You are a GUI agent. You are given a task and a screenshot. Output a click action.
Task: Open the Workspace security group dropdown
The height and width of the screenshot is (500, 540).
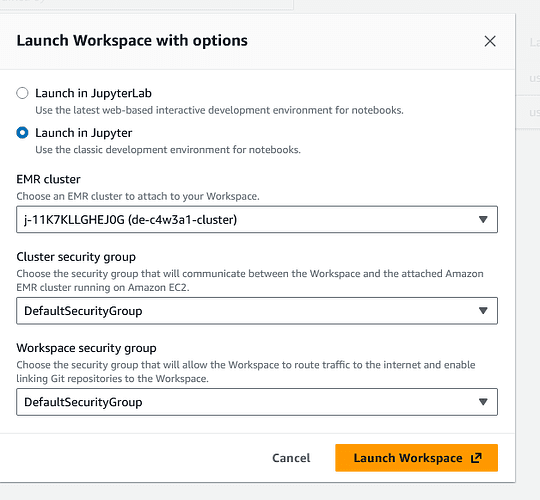[x=257, y=402]
